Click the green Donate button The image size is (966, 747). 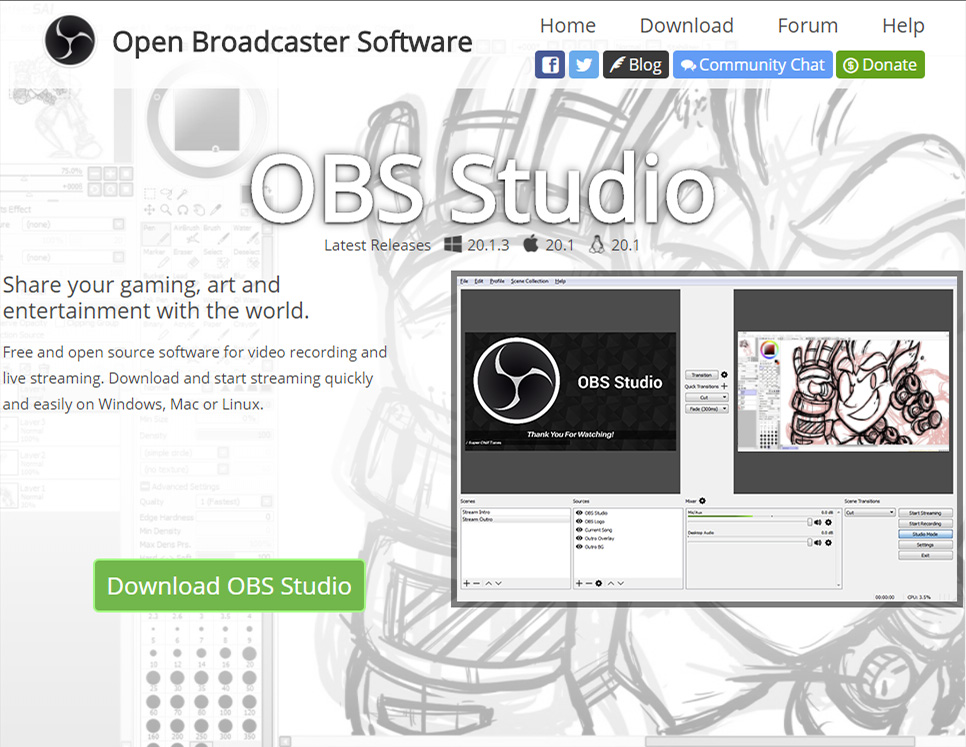(880, 65)
